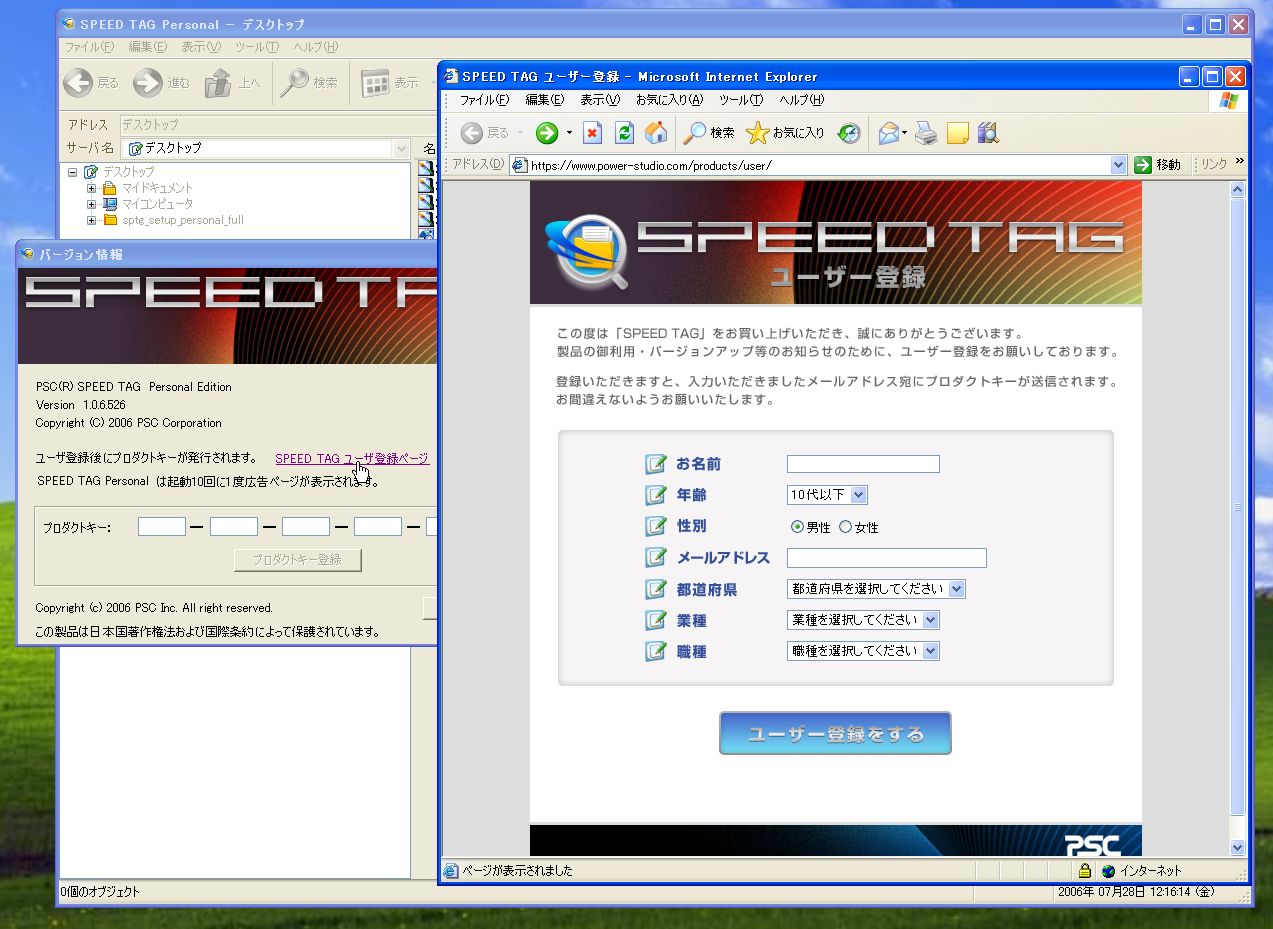Viewport: 1273px width, 929px height.
Task: Click the リンク links toolbar label
Action: [x=1214, y=164]
